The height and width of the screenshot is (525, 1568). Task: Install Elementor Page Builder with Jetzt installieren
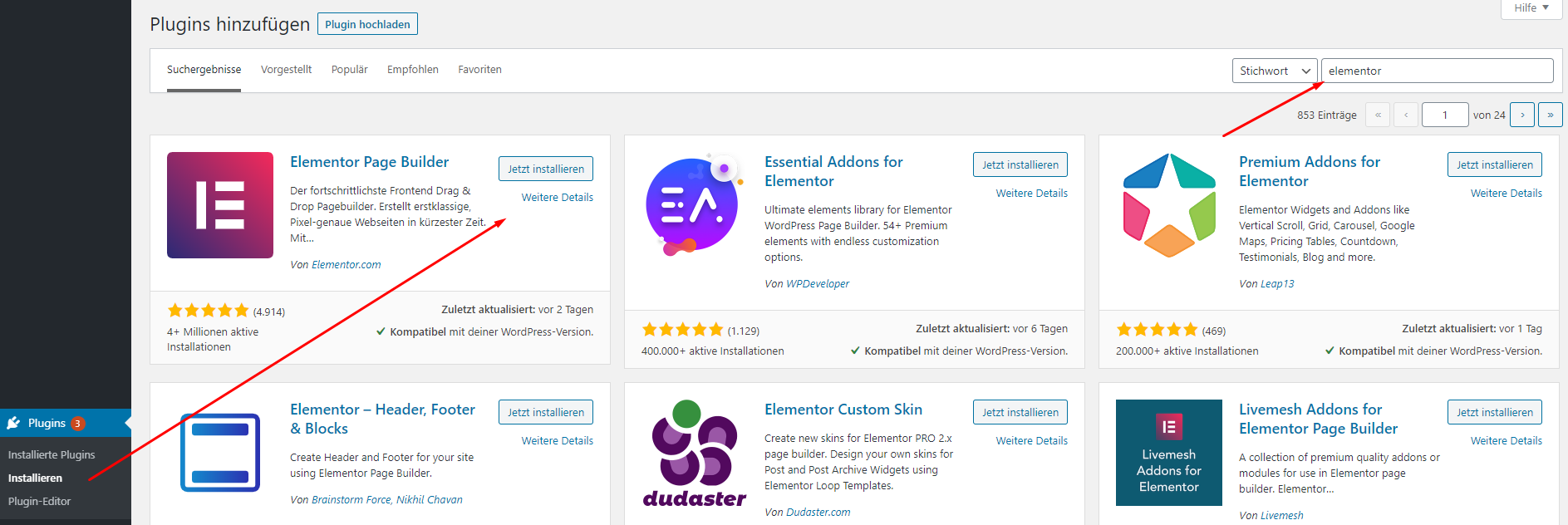coord(545,169)
